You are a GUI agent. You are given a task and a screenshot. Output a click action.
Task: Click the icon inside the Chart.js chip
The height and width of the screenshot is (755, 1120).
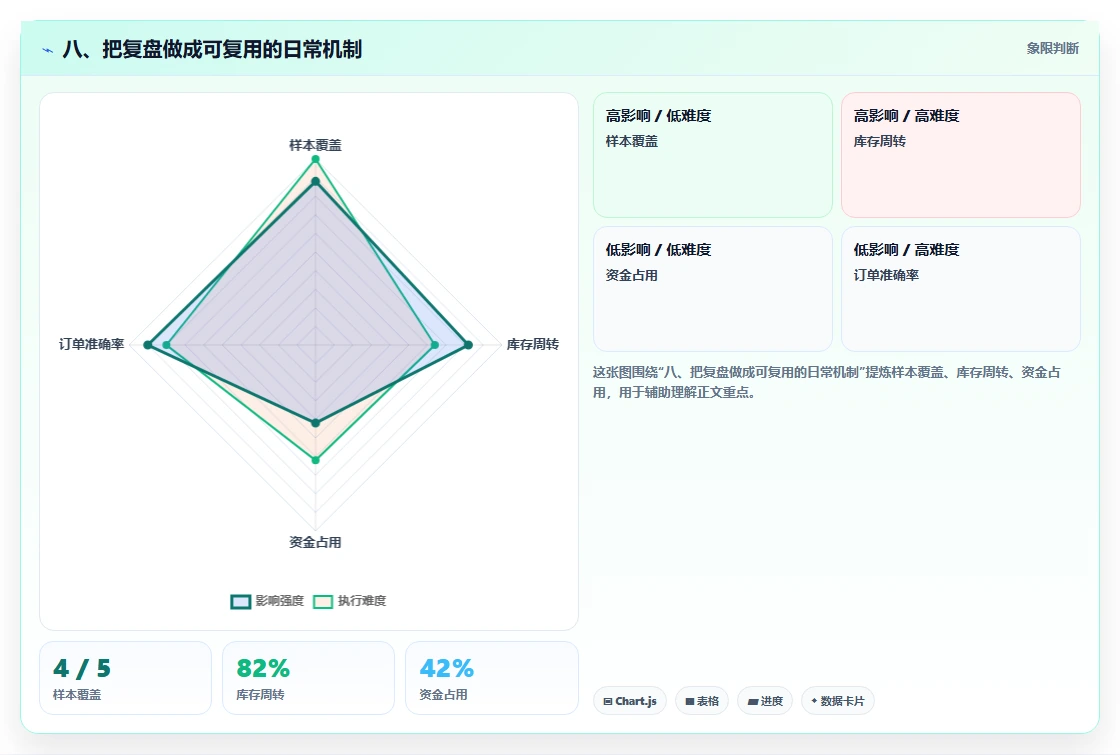coord(608,701)
